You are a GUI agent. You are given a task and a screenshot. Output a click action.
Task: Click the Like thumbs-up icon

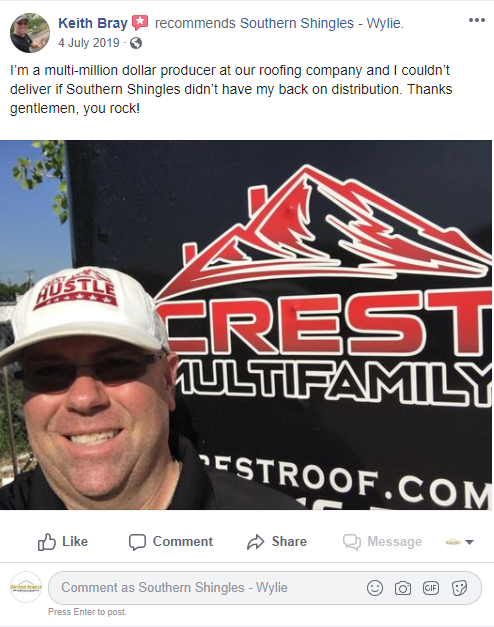46,542
